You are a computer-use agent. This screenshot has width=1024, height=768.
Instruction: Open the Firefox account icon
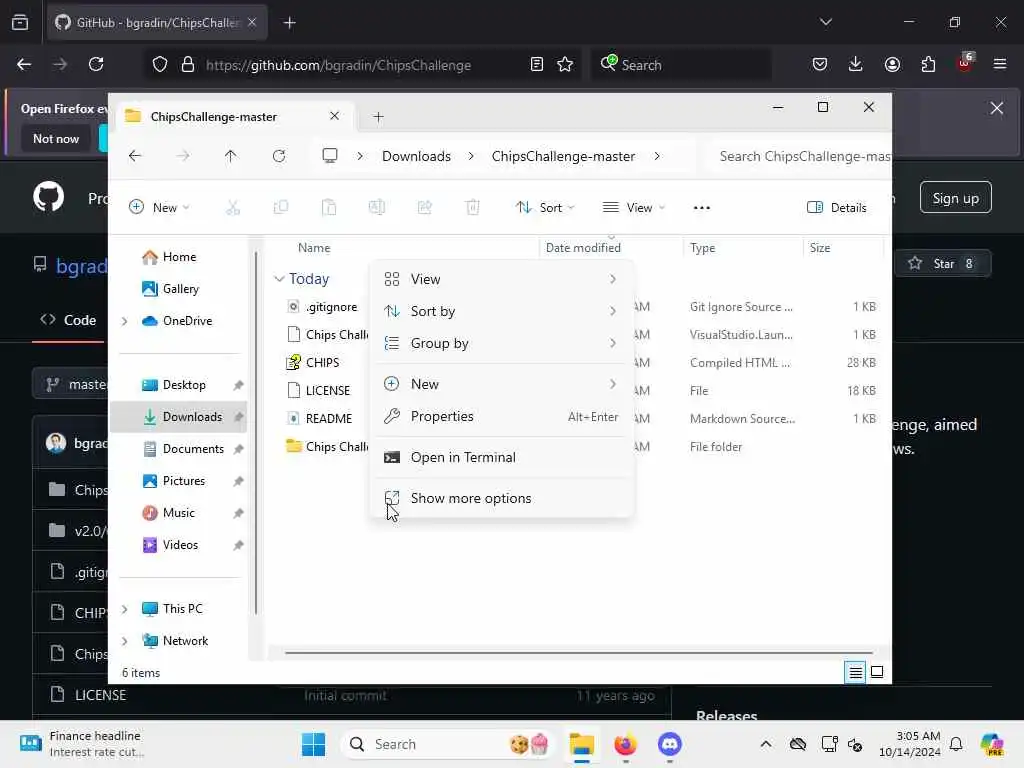(892, 64)
